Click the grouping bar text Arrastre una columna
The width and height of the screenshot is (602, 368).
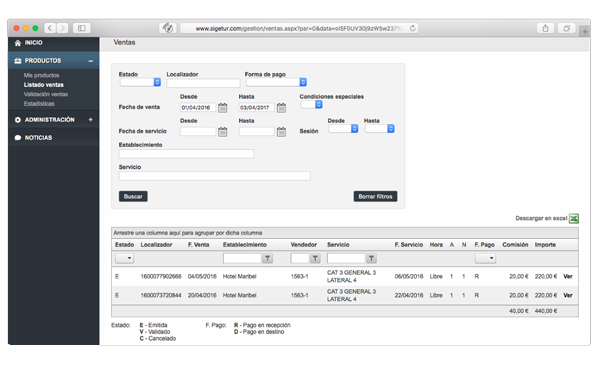tap(188, 233)
